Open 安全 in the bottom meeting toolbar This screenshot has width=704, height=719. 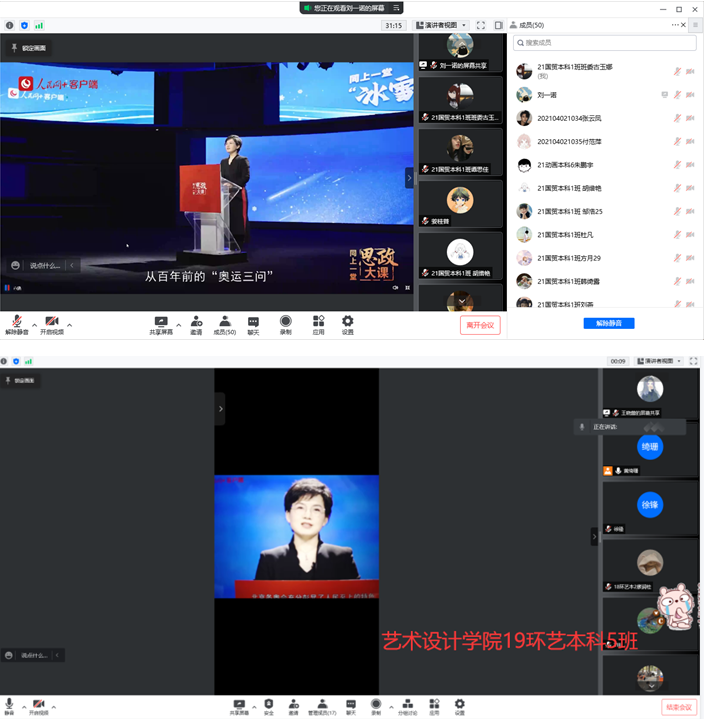point(268,707)
